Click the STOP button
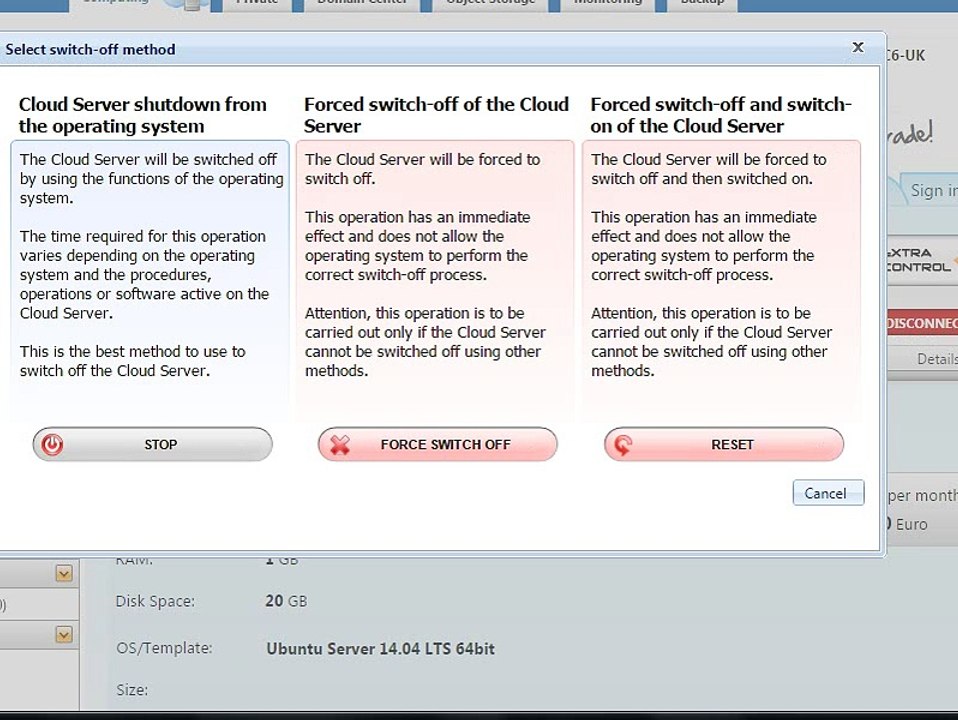958x720 pixels. (x=152, y=444)
